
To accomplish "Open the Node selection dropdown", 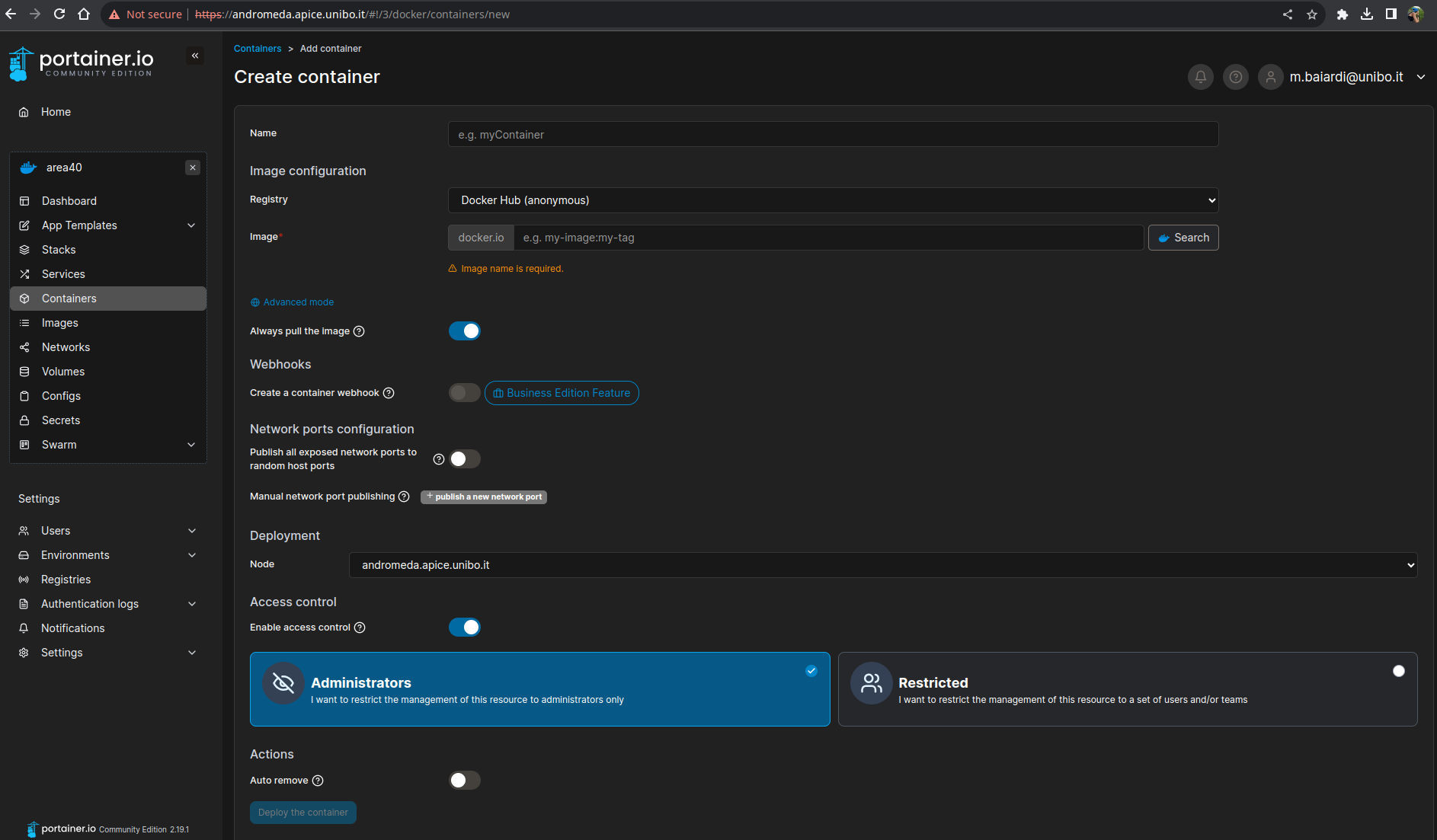I will 882,565.
